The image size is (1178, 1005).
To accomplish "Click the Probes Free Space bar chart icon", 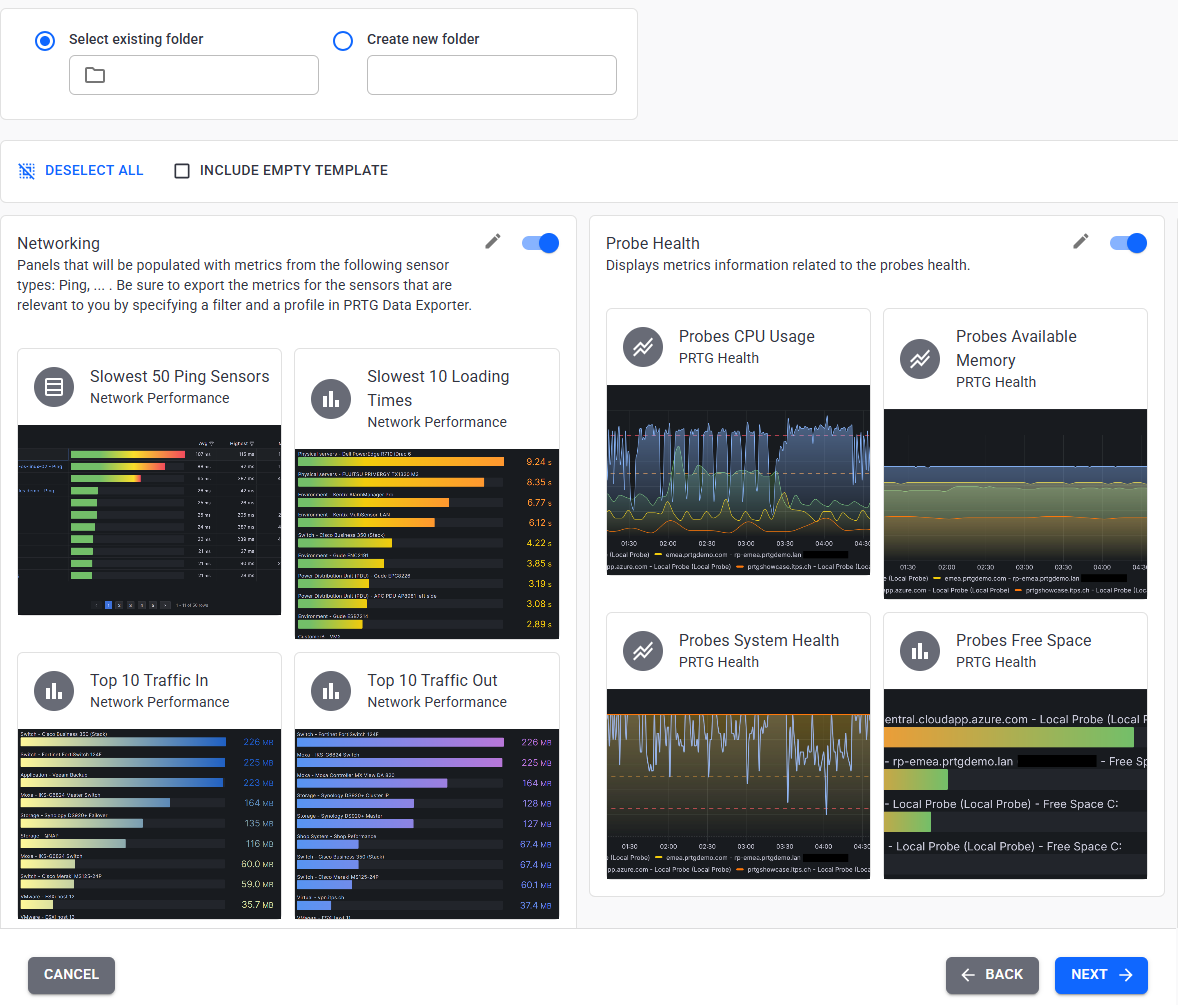I will pyautogui.click(x=920, y=651).
